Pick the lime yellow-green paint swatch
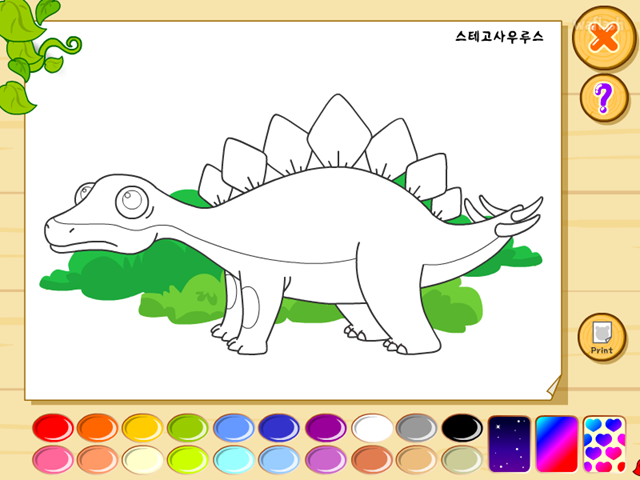The image size is (640, 480). coord(188,459)
